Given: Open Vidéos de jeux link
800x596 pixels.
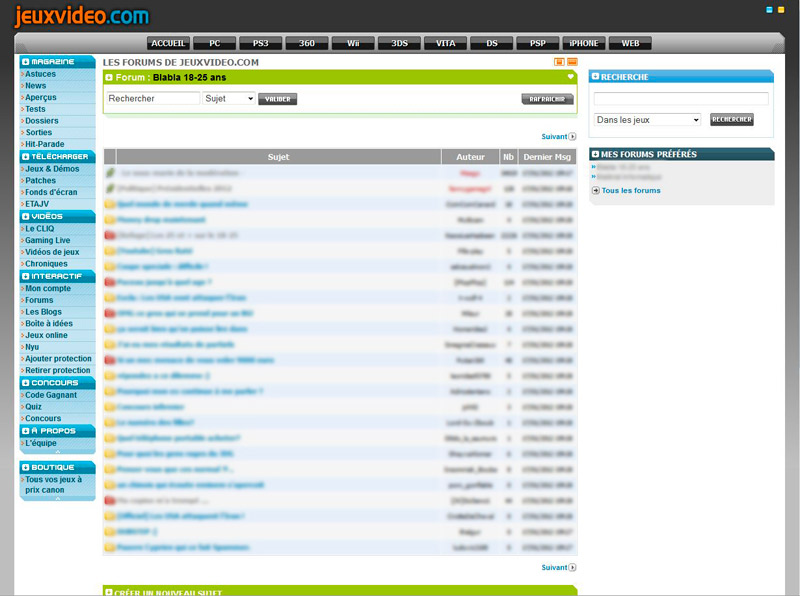Looking at the screenshot, I should (x=52, y=252).
